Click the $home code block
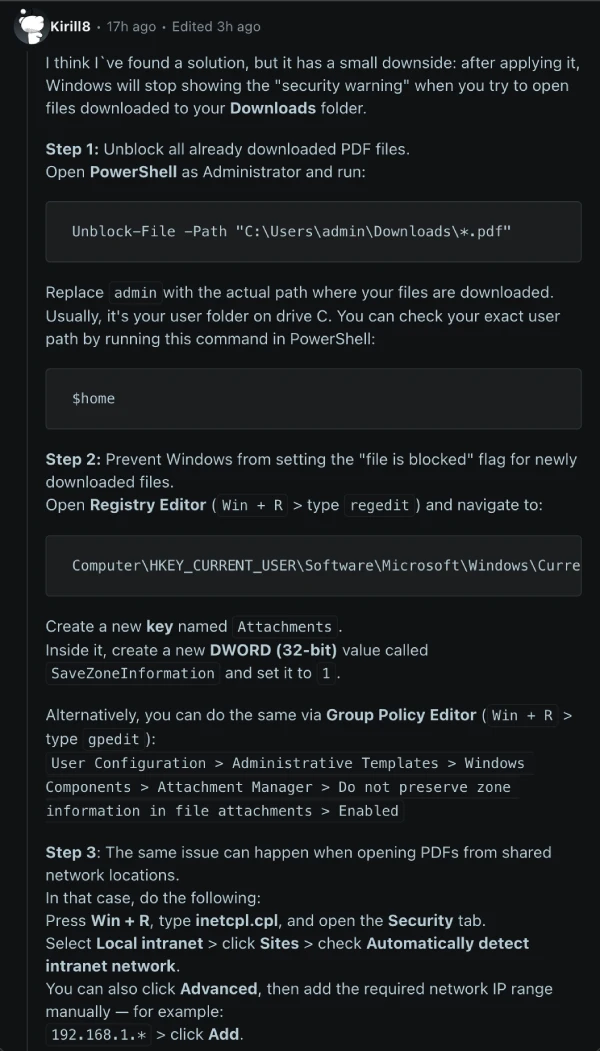600x1051 pixels. (313, 398)
